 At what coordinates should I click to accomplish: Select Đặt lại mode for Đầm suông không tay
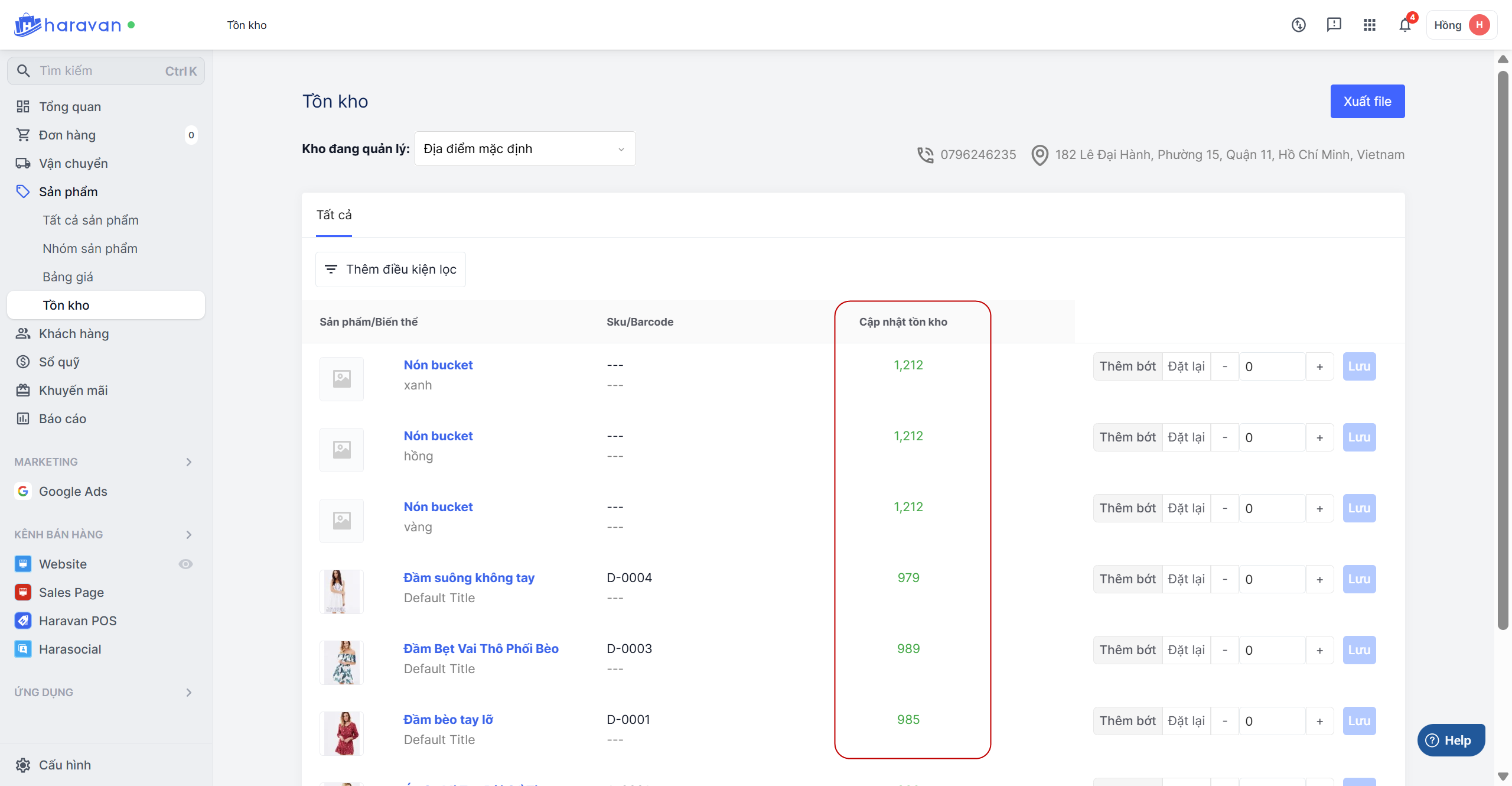(1186, 579)
